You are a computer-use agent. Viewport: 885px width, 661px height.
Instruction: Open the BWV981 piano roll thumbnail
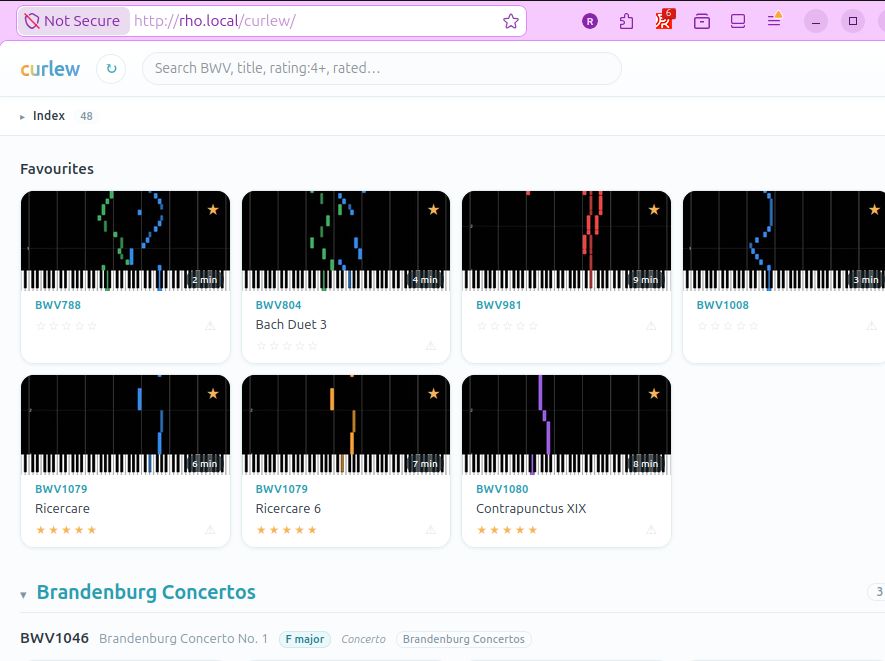point(566,241)
